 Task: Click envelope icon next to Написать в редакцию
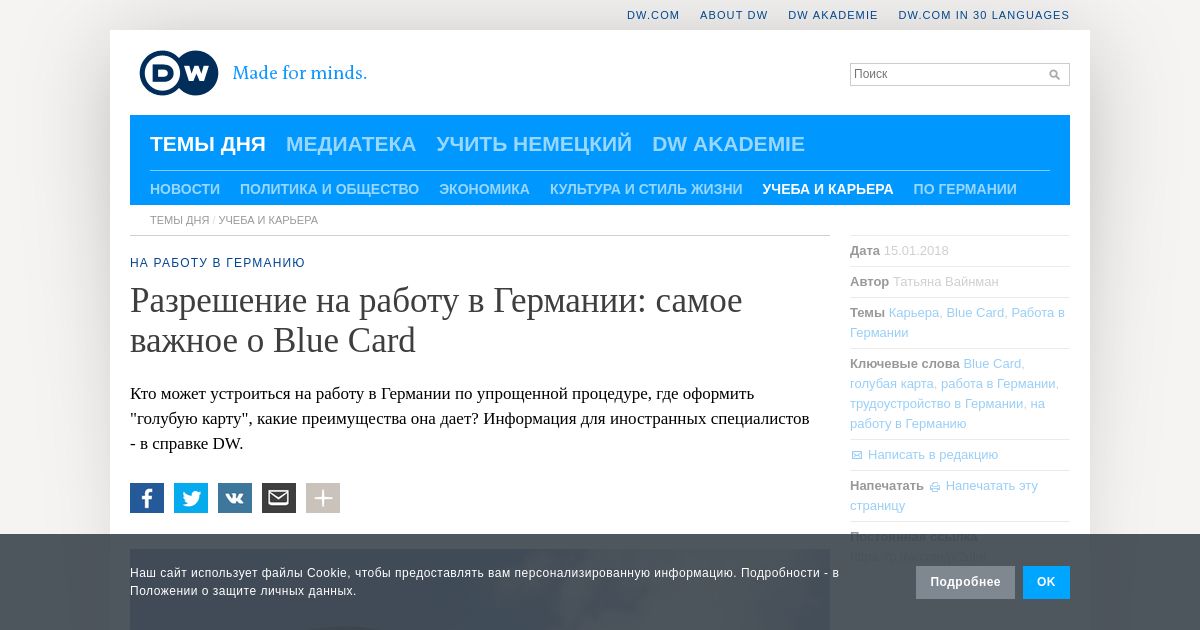tap(856, 455)
